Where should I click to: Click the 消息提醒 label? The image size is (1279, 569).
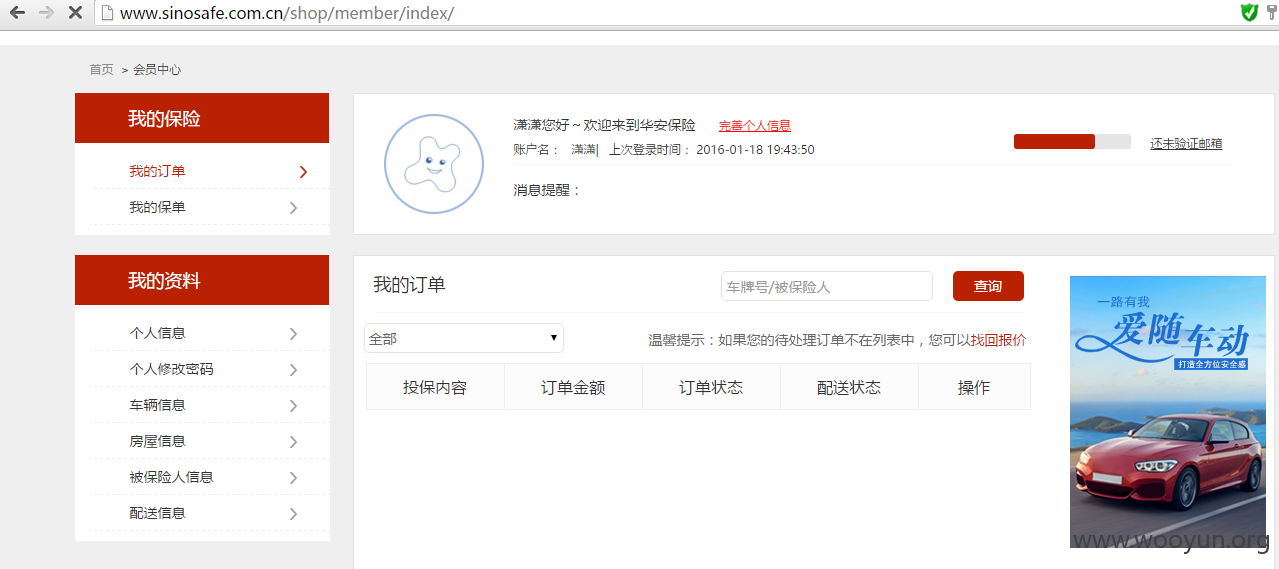pyautogui.click(x=547, y=190)
